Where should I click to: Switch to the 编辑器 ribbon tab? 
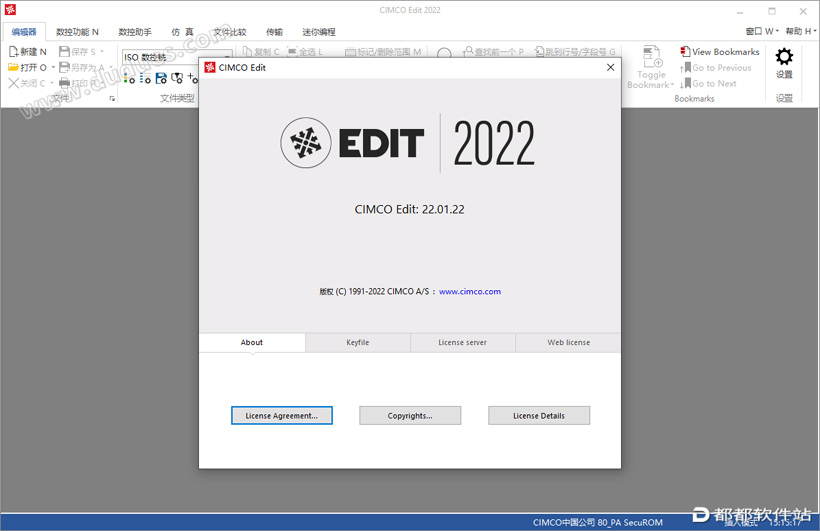click(x=24, y=32)
